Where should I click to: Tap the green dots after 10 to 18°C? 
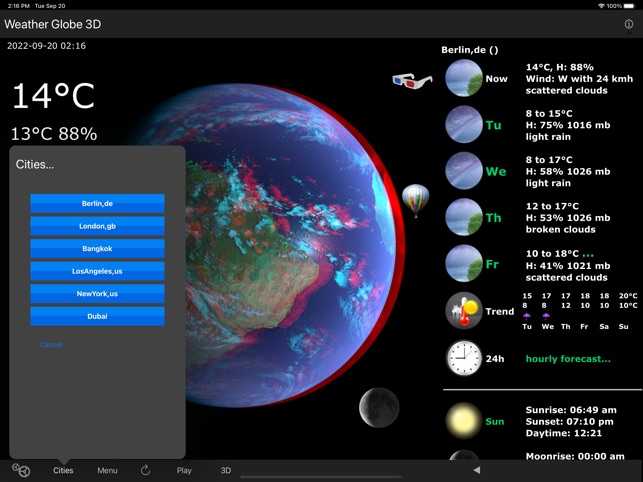point(588,255)
